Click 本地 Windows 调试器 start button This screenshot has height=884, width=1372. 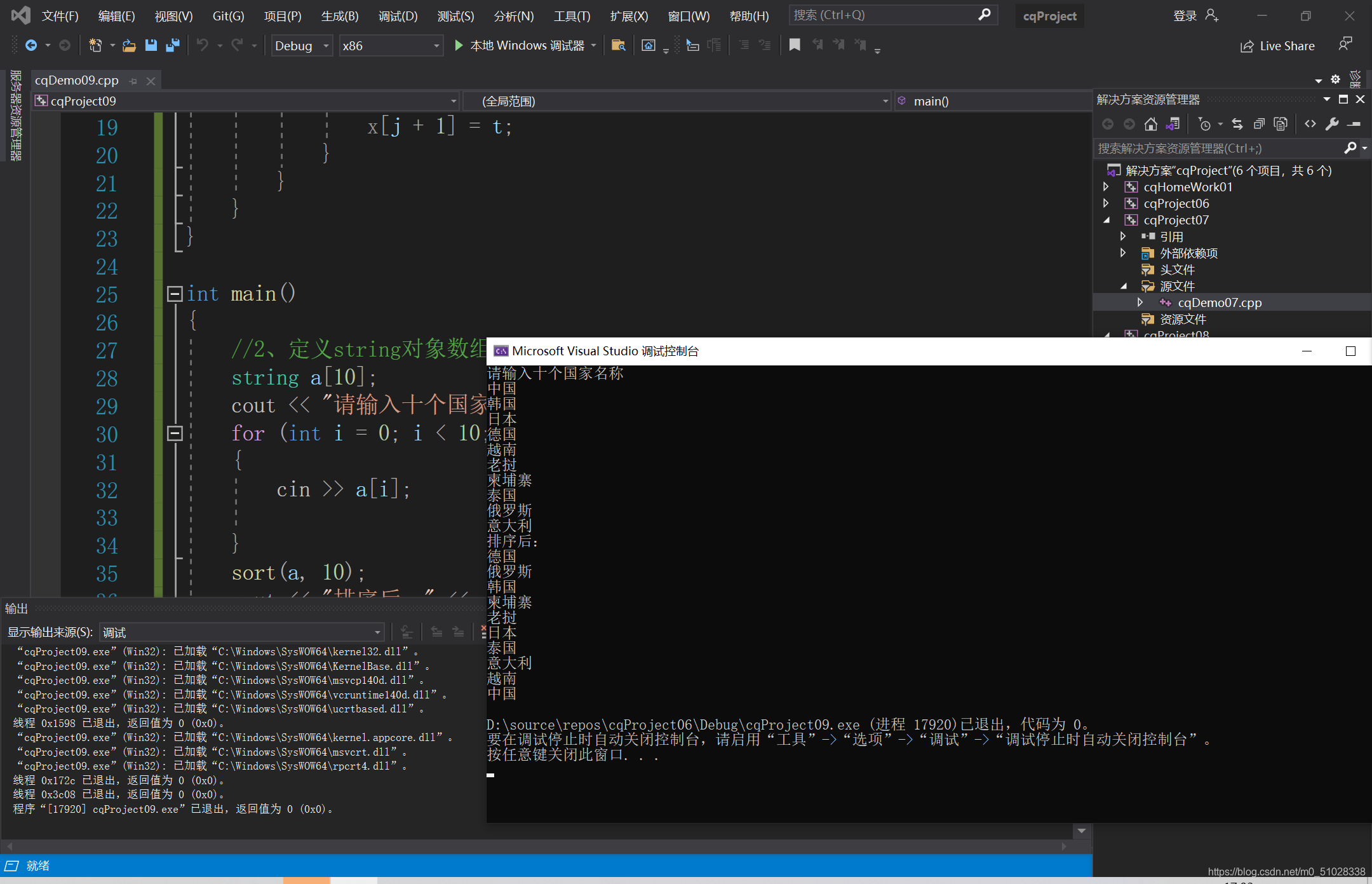tap(527, 45)
